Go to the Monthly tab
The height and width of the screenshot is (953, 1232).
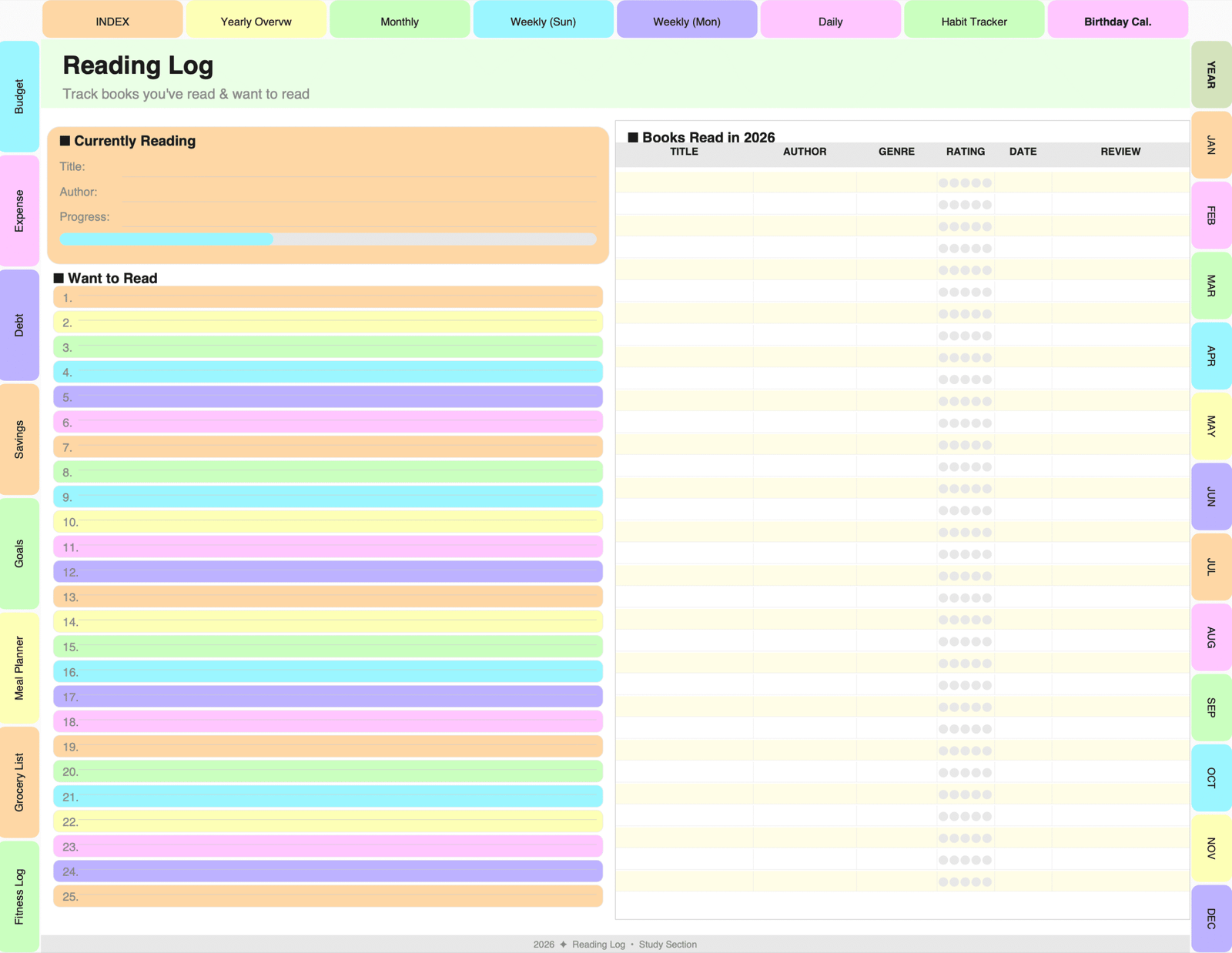[x=400, y=21]
